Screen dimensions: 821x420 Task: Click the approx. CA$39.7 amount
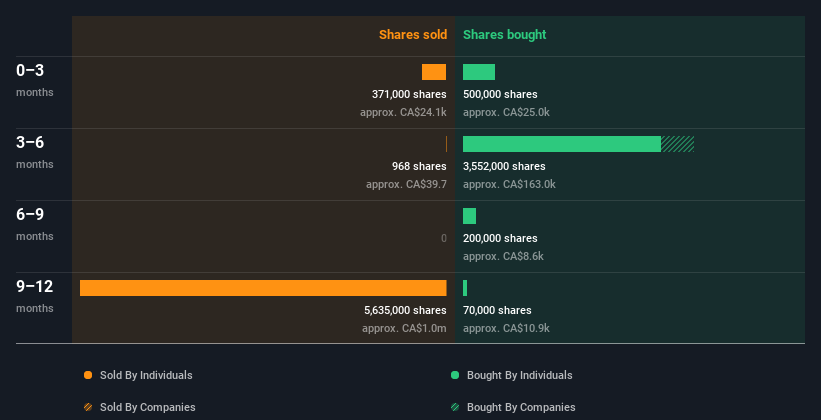(x=406, y=184)
